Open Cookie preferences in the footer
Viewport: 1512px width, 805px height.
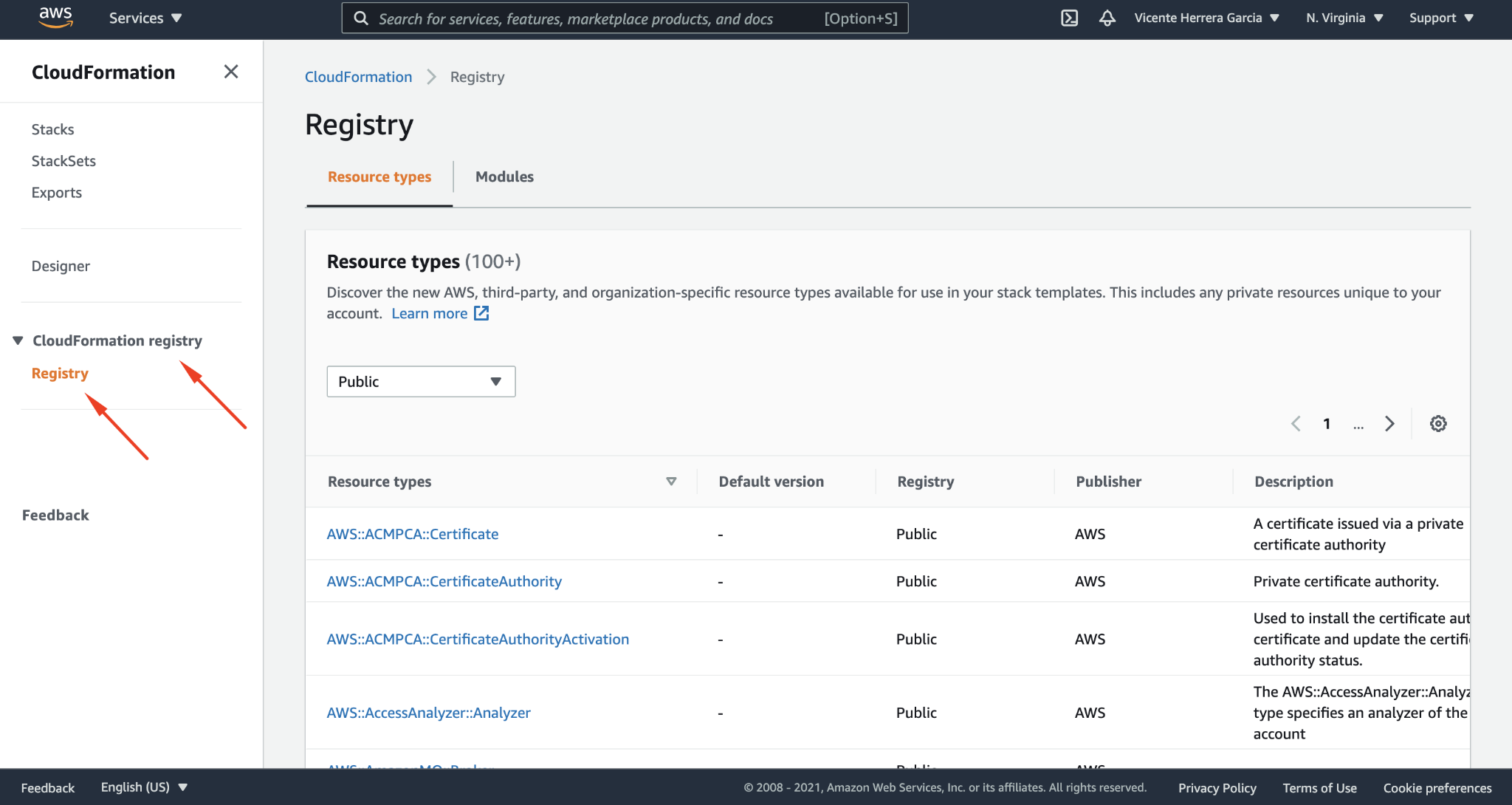pos(1437,788)
